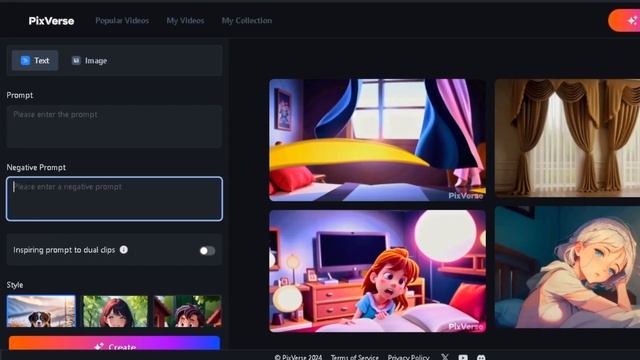The width and height of the screenshot is (640, 360).
Task: Open the red-haired girl reading video
Action: click(378, 271)
